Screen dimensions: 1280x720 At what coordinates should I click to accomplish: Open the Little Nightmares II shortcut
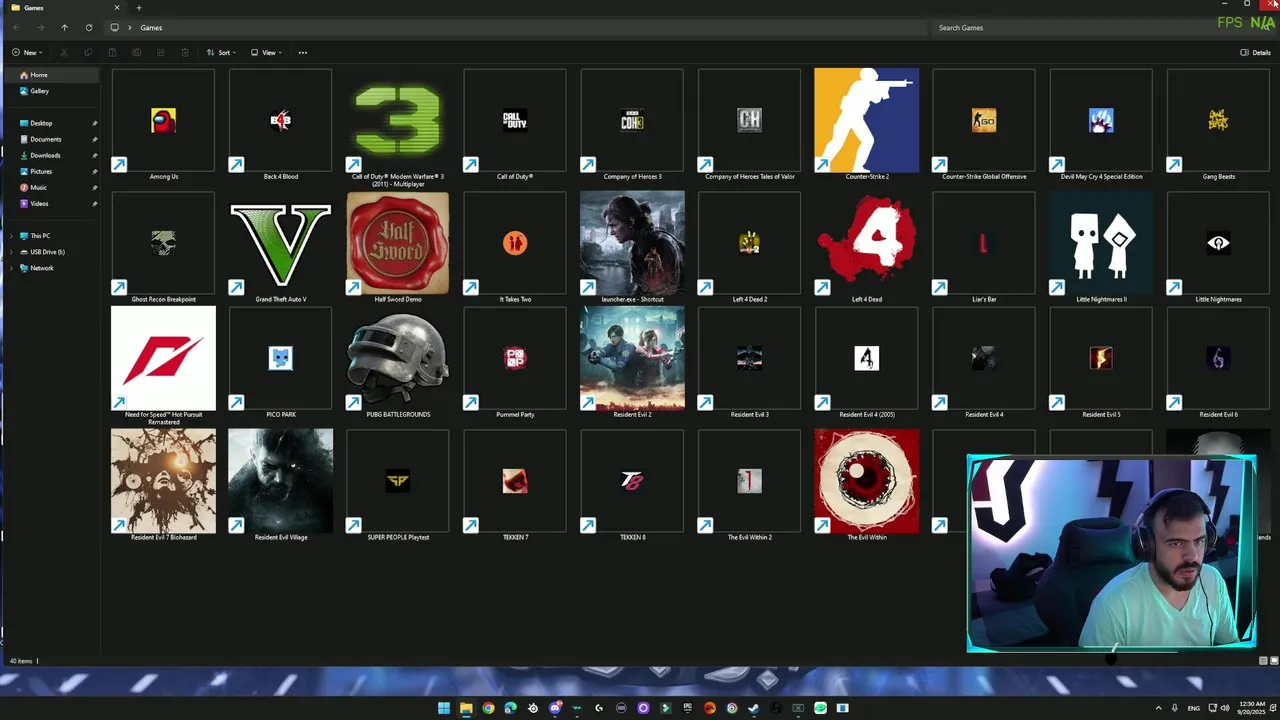coord(1101,247)
